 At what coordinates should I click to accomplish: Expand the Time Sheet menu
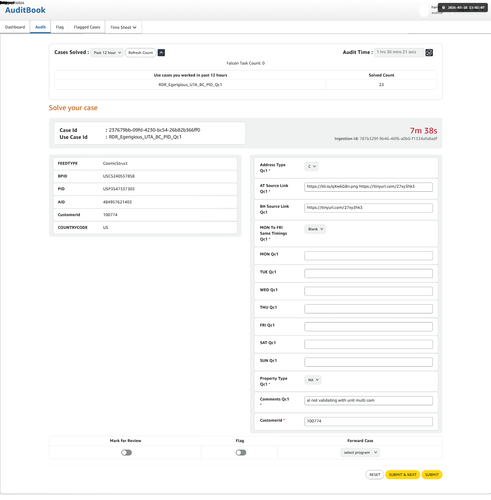[x=123, y=27]
